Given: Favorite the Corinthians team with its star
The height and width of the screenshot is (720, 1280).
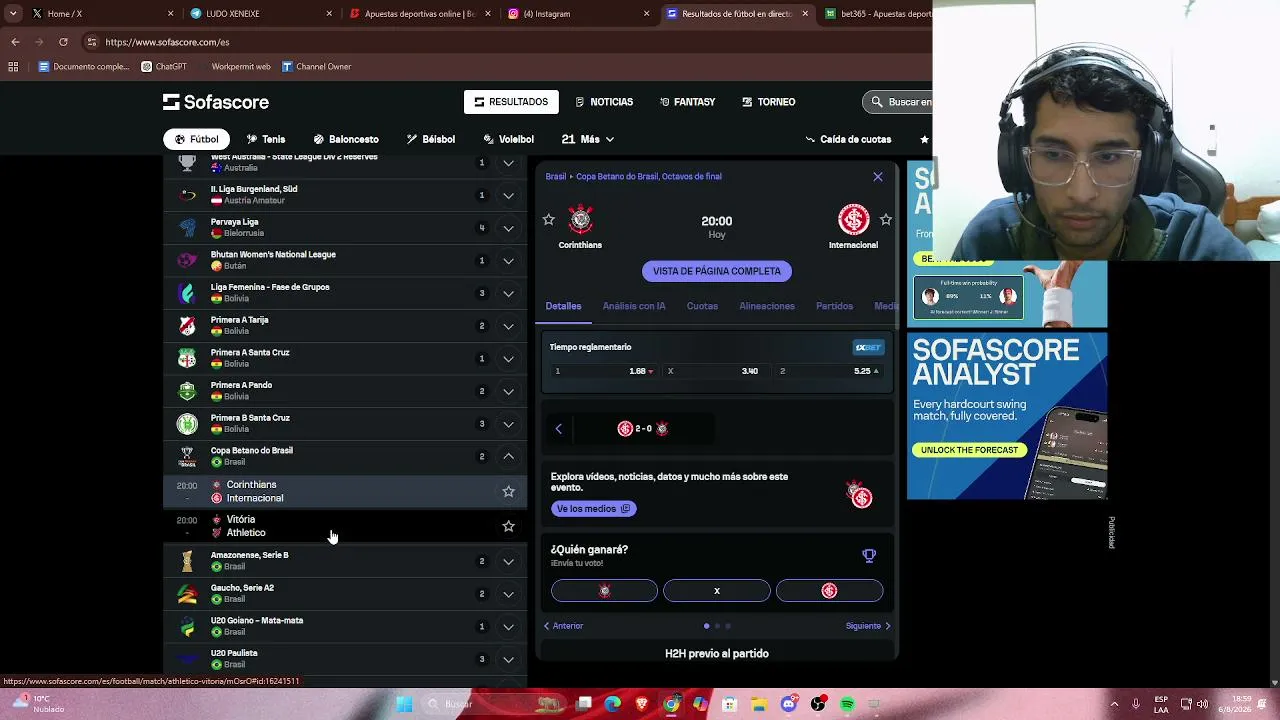Looking at the screenshot, I should point(548,219).
